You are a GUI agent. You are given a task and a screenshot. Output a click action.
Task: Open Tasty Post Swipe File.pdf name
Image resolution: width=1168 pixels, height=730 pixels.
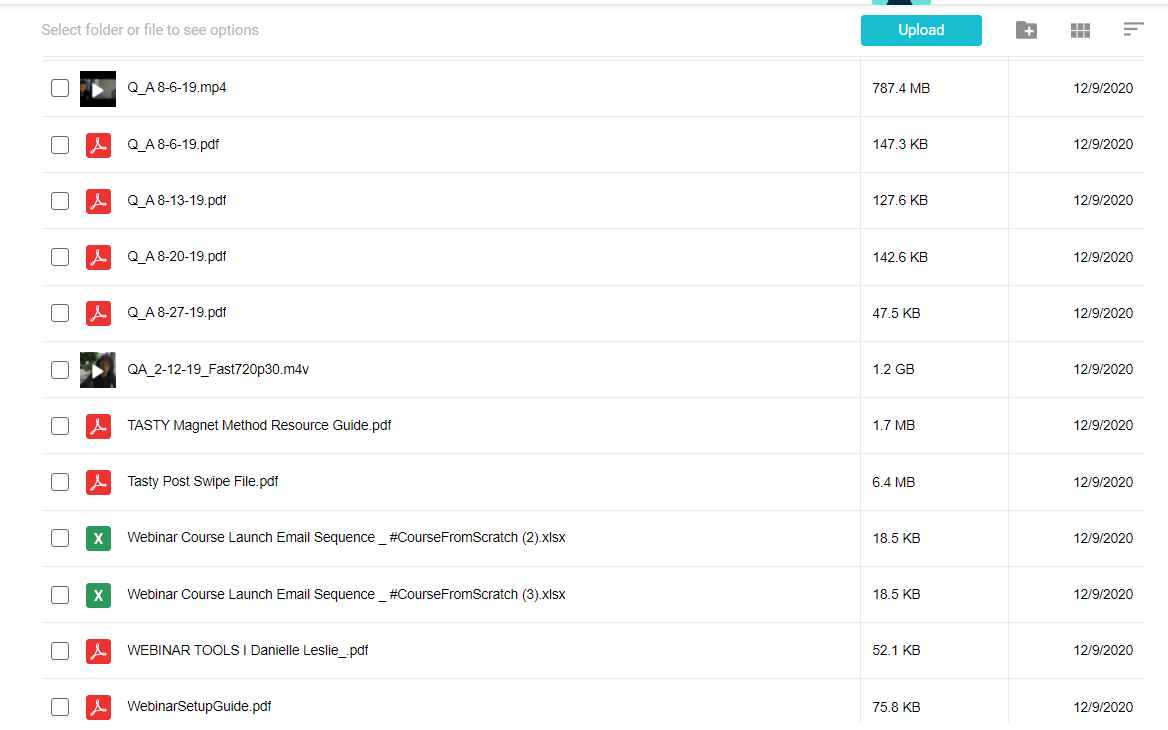pos(203,481)
